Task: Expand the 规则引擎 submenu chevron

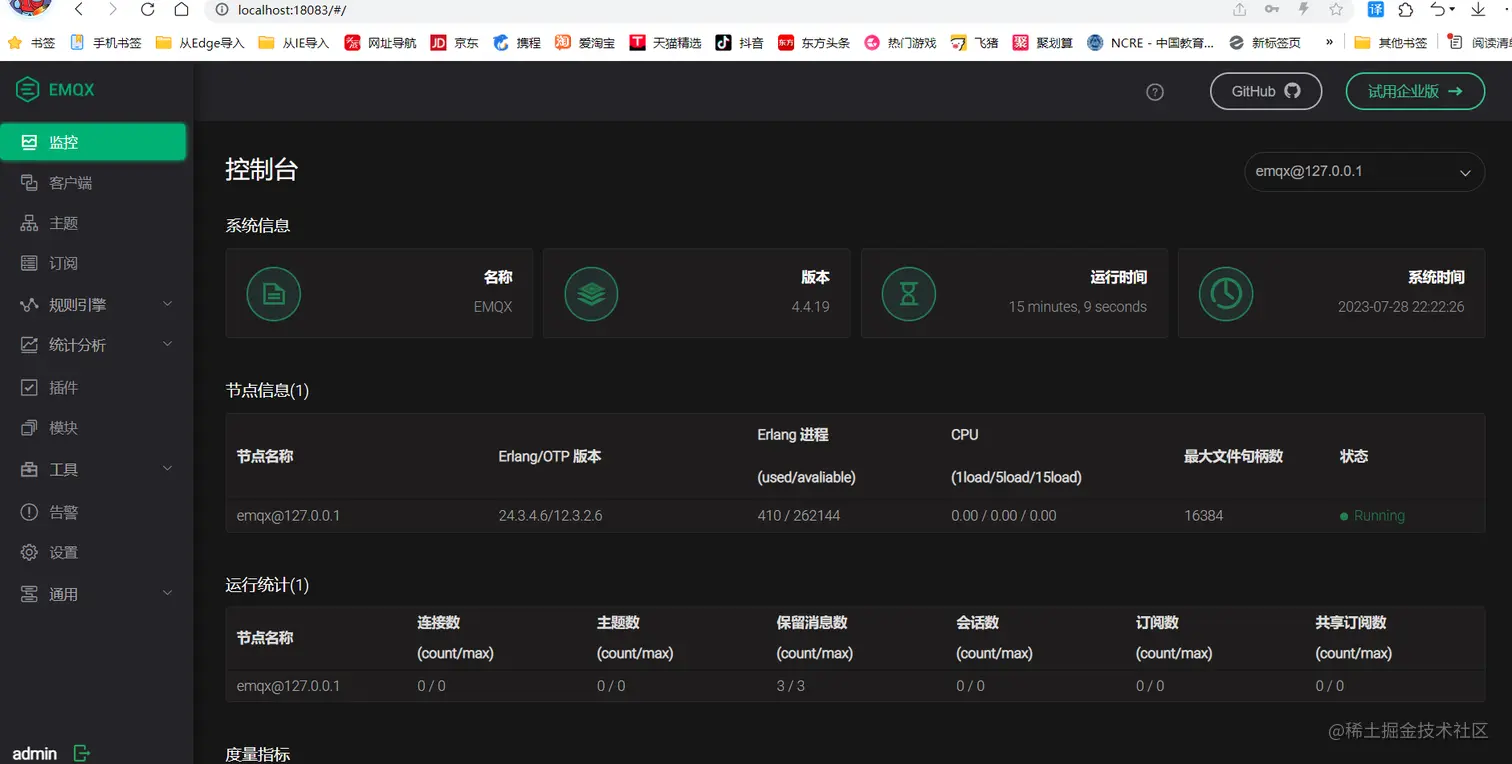Action: point(167,304)
